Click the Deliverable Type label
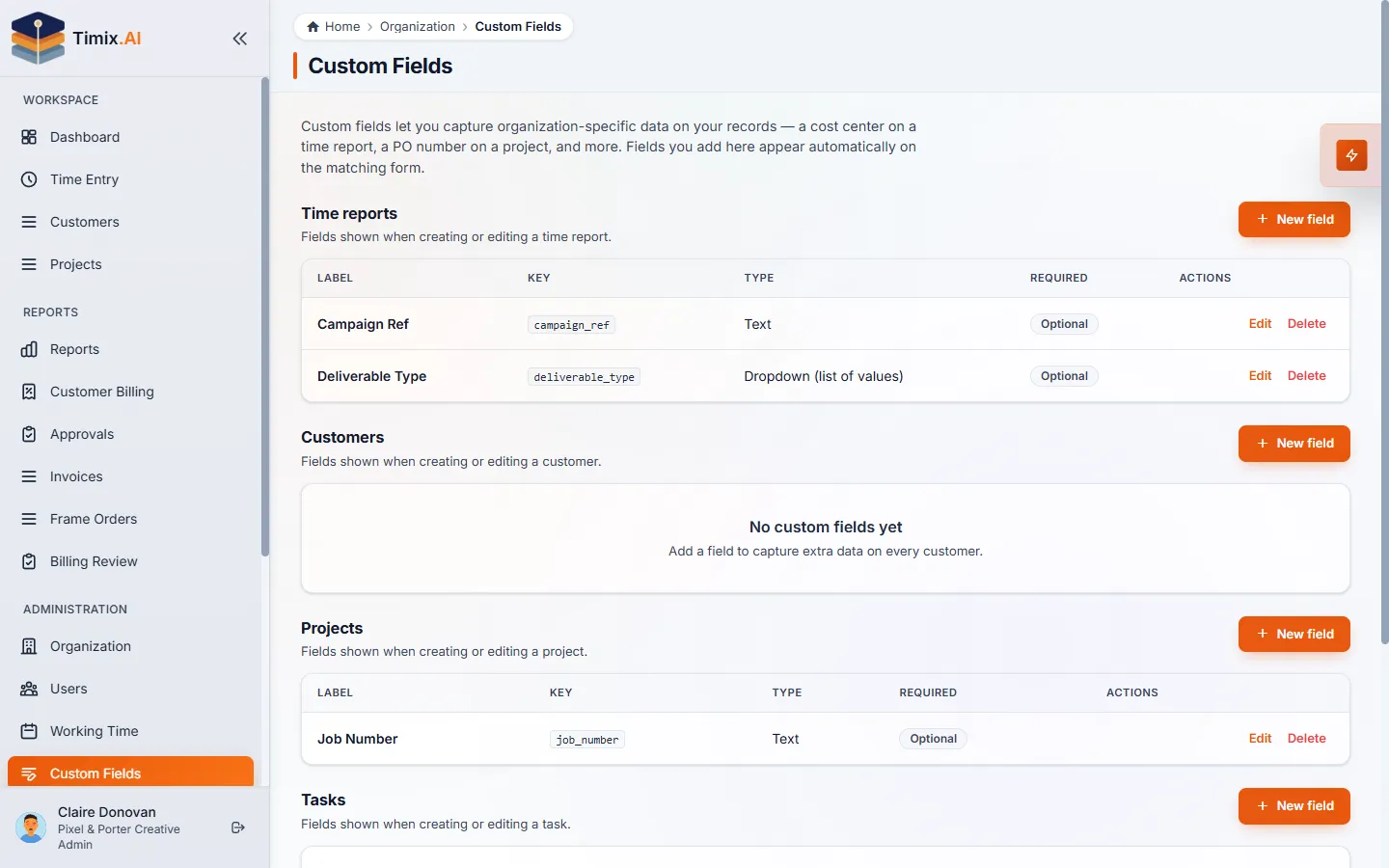 (371, 376)
